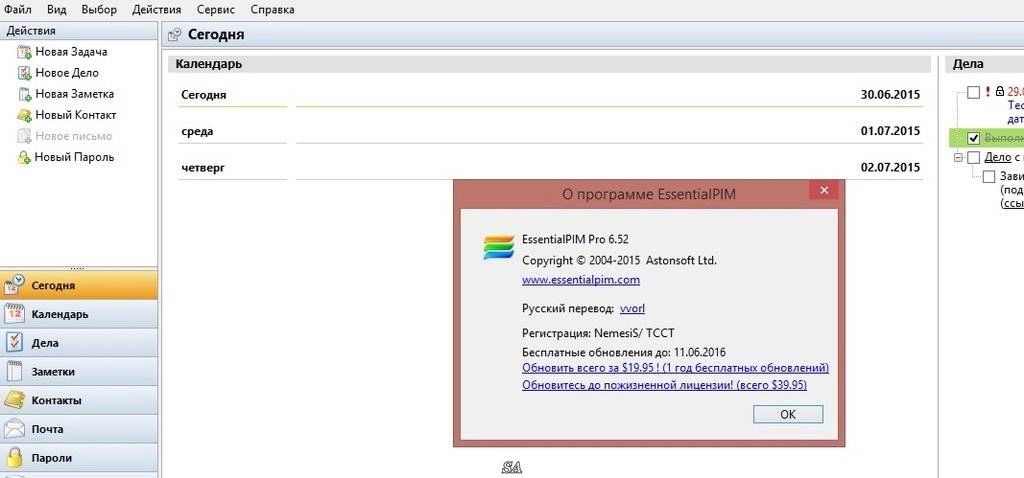Click the Сегодня clock icon in navigation
This screenshot has width=1024, height=478.
(x=14, y=285)
